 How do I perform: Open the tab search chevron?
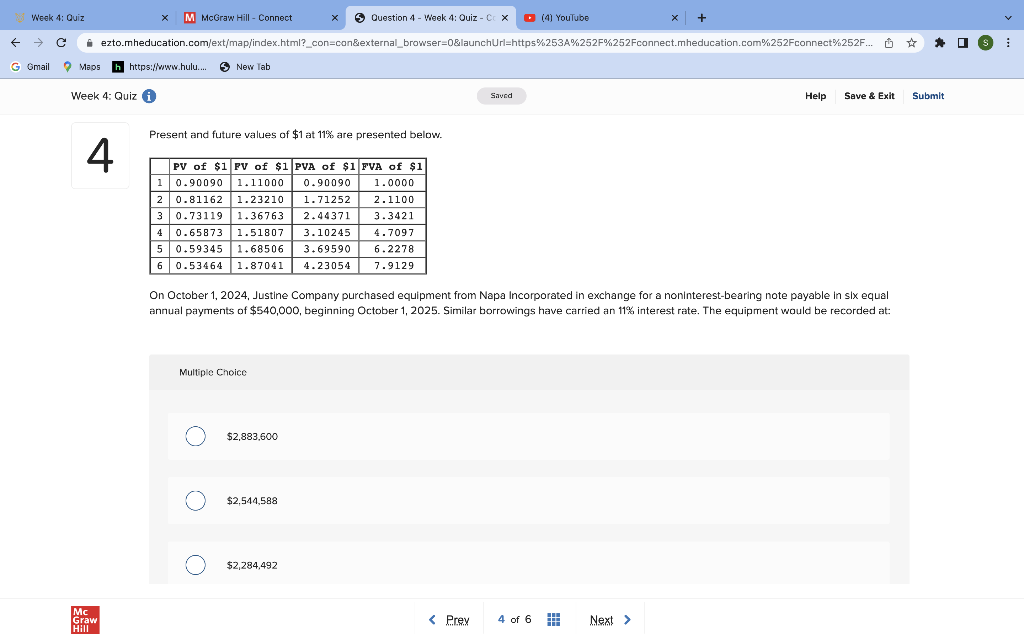(1008, 18)
